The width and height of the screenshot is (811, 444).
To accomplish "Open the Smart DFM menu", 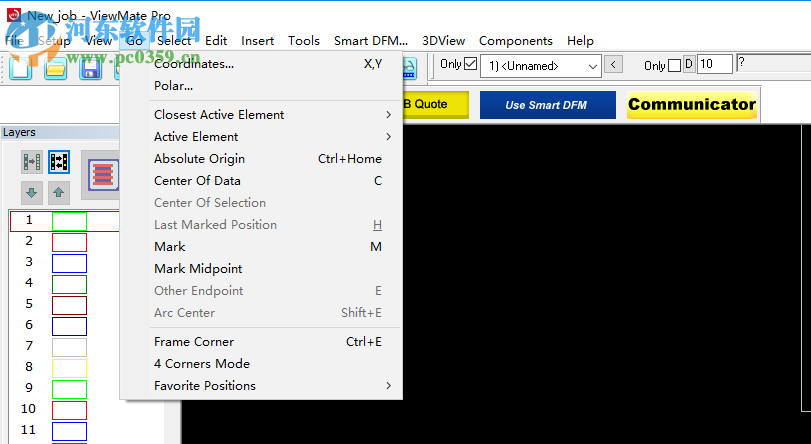I will [370, 41].
